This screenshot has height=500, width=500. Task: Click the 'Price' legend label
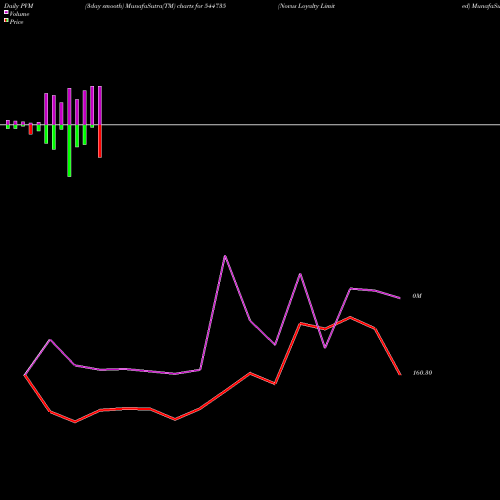click(x=16, y=22)
